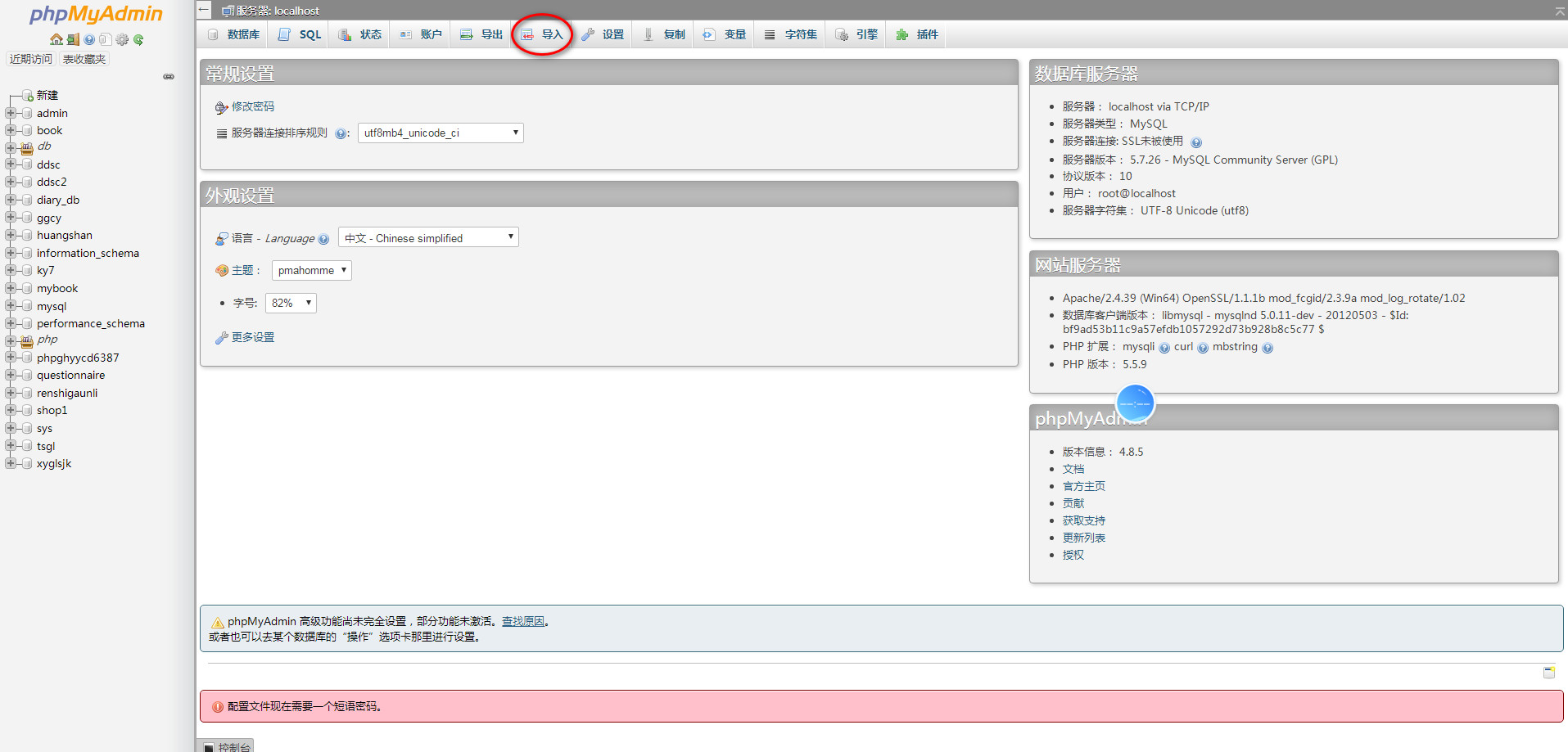Click the help icon after curl

(x=1203, y=348)
